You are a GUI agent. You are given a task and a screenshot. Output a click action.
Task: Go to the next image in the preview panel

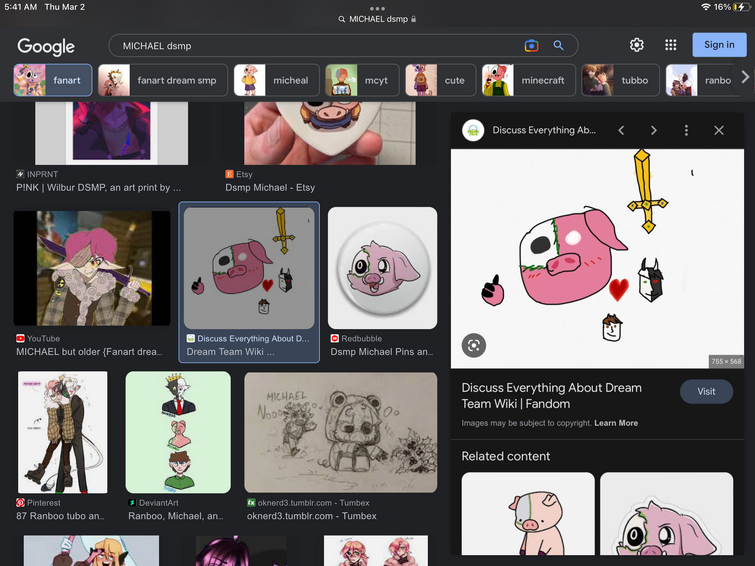pos(653,130)
